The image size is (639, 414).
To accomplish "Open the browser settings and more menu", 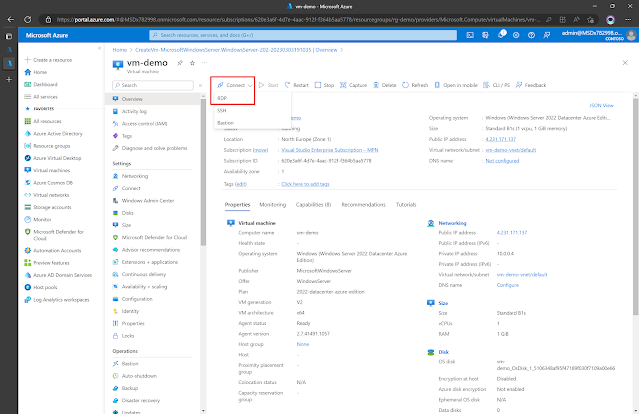I will click(628, 20).
